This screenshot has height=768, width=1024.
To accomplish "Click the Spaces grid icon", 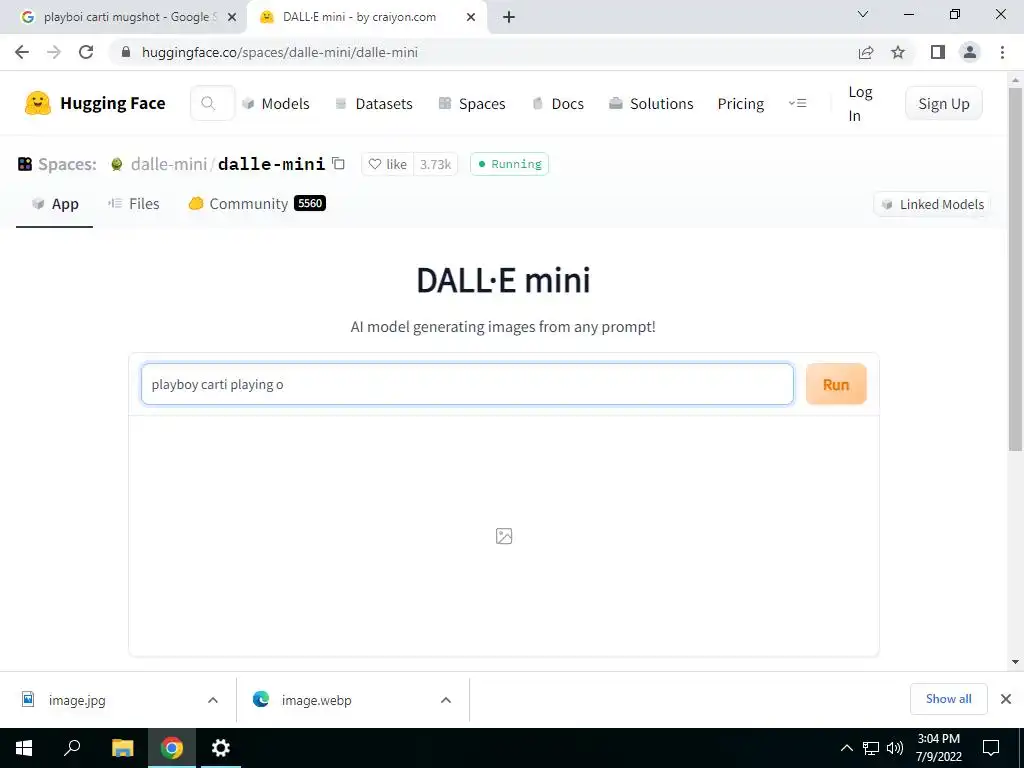I will tap(25, 164).
